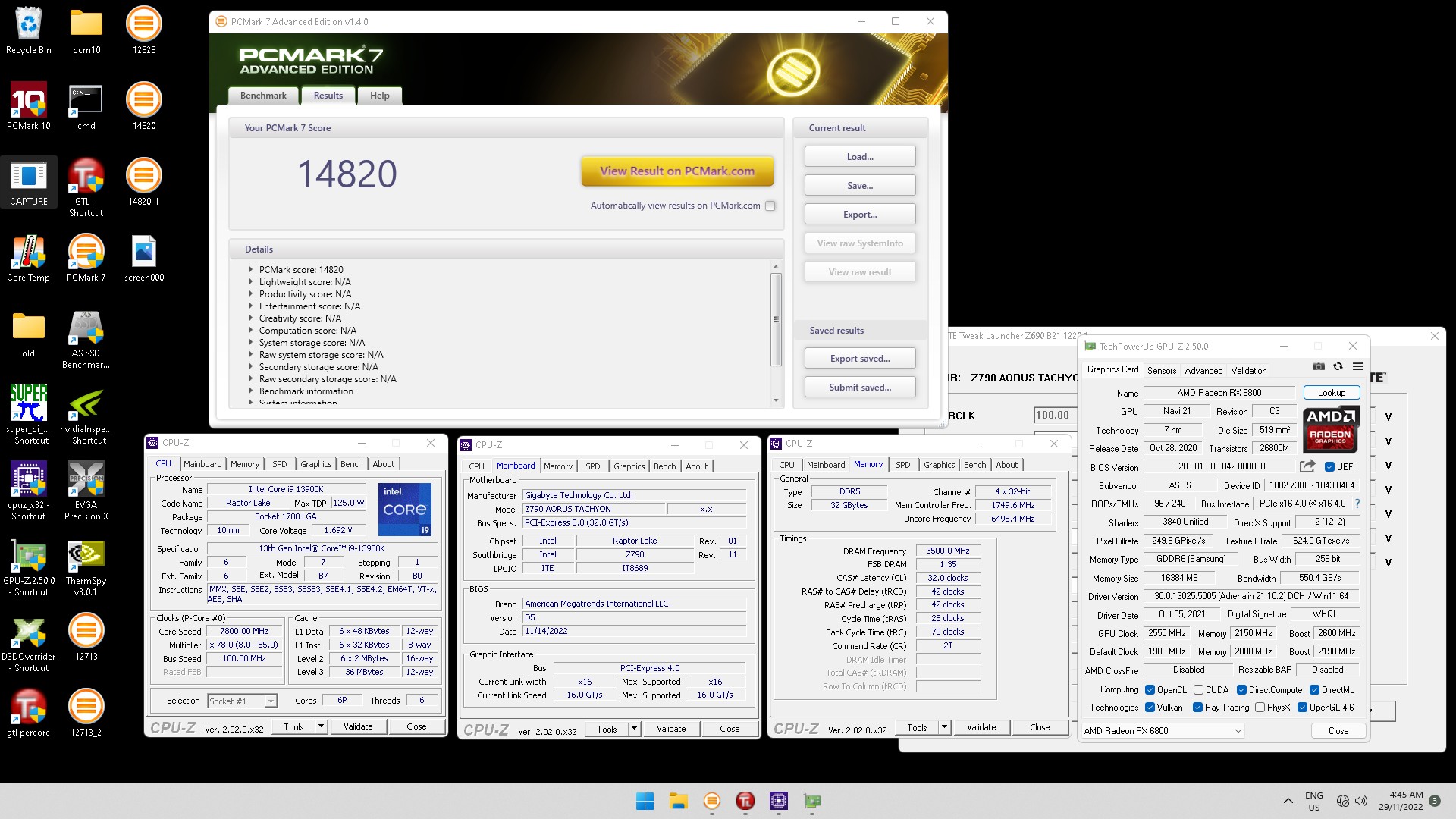Click the volume icon in system tray
The height and width of the screenshot is (819, 1456).
click(1361, 801)
